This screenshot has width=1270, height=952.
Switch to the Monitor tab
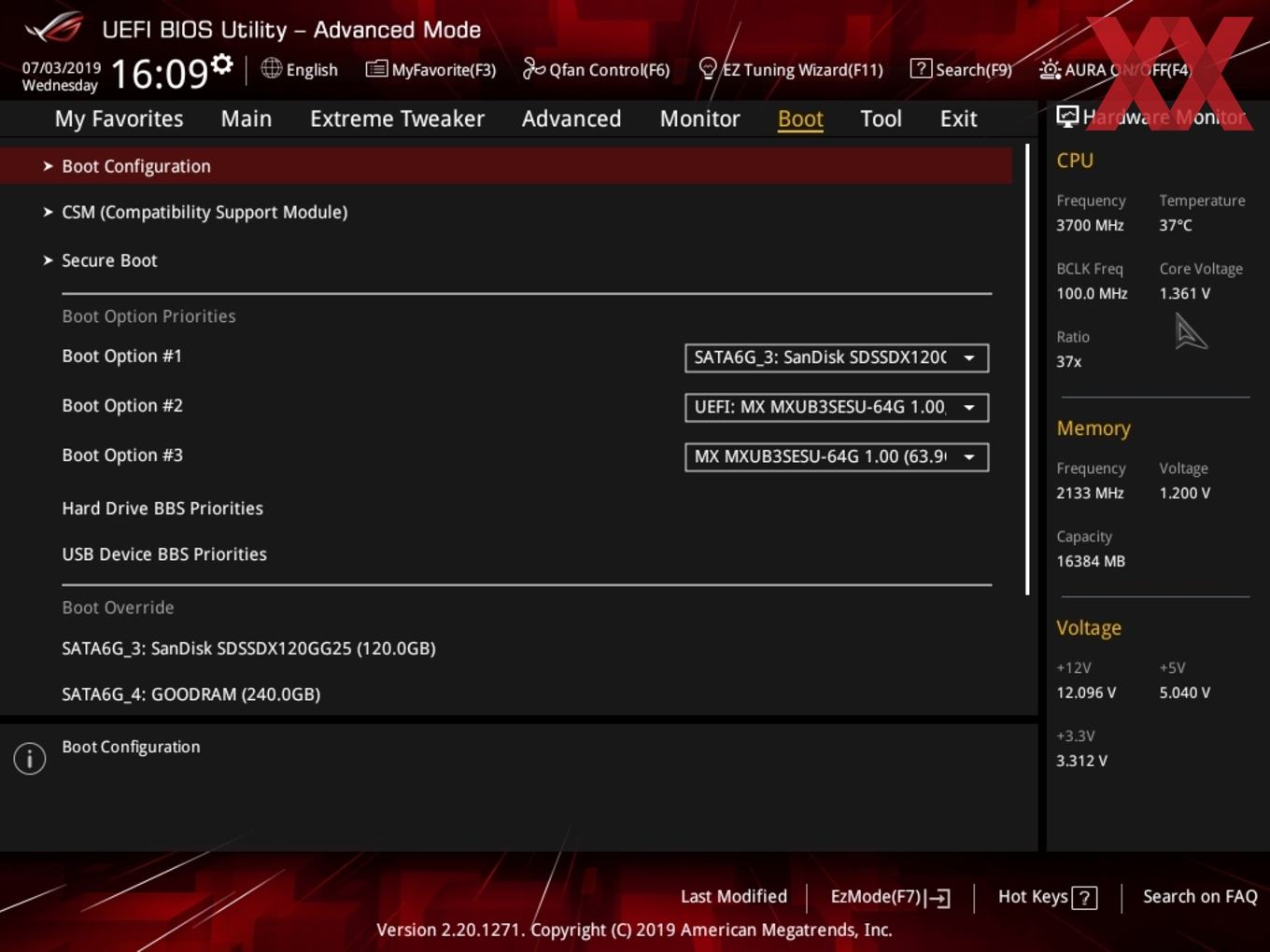[x=699, y=119]
